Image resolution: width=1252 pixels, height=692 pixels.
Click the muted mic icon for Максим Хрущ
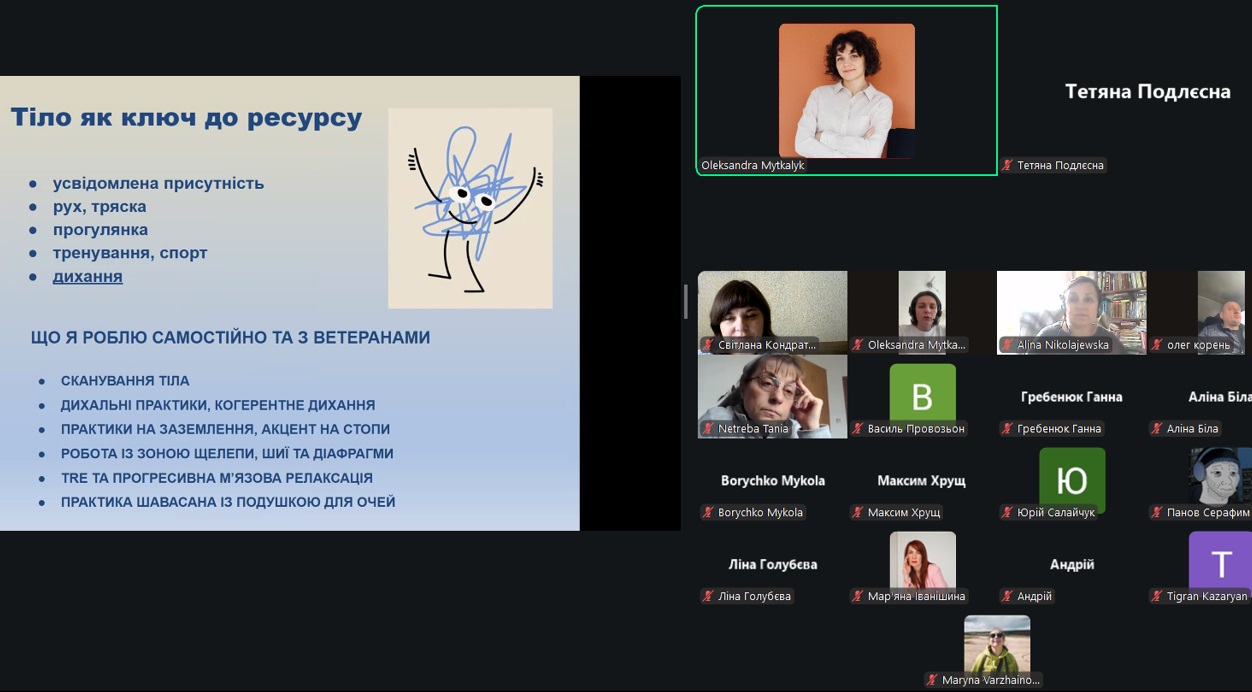coord(858,513)
